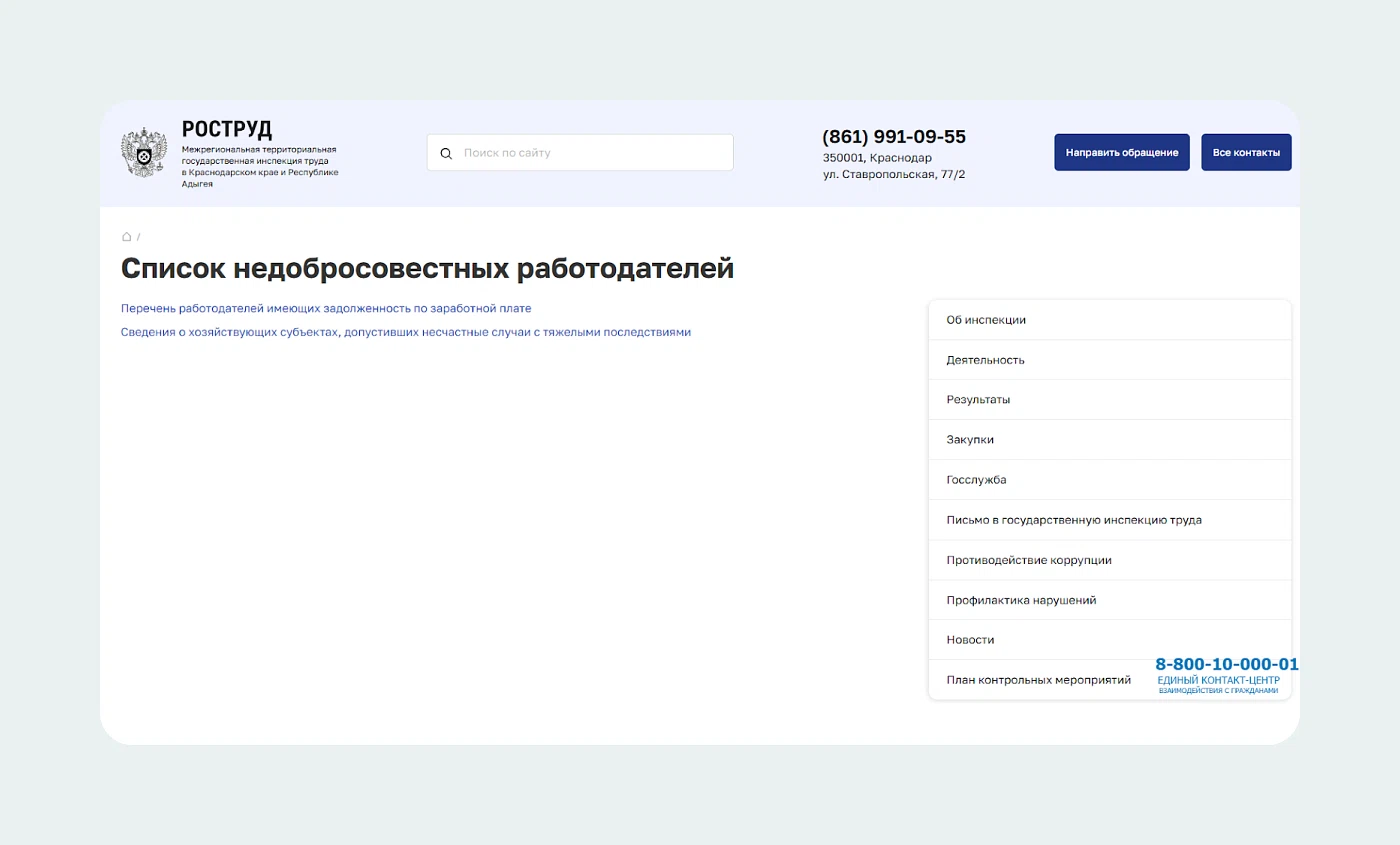1400x845 pixels.
Task: Select Результаты in the sidebar menu
Action: click(x=977, y=399)
